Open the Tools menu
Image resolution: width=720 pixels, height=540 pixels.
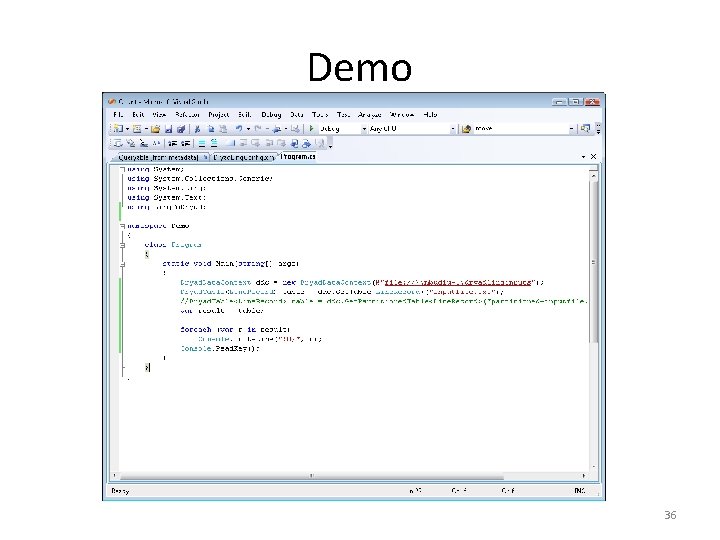tap(320, 115)
